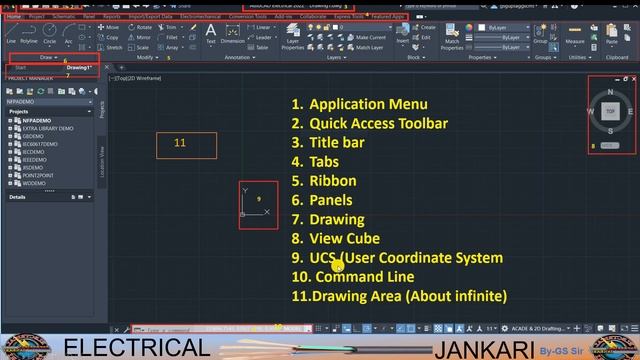
Task: Open the Import/Export Data tab
Action: [150, 17]
